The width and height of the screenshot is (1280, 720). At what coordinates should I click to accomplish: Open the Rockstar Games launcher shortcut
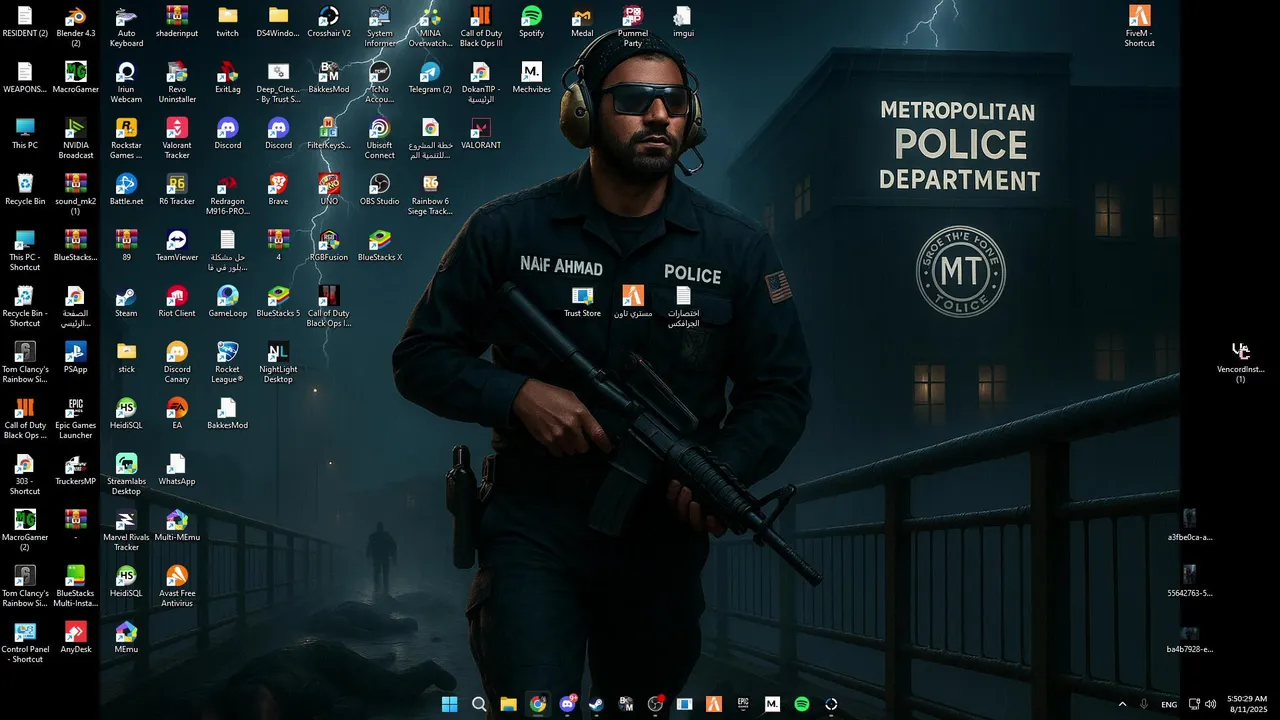pos(126,139)
